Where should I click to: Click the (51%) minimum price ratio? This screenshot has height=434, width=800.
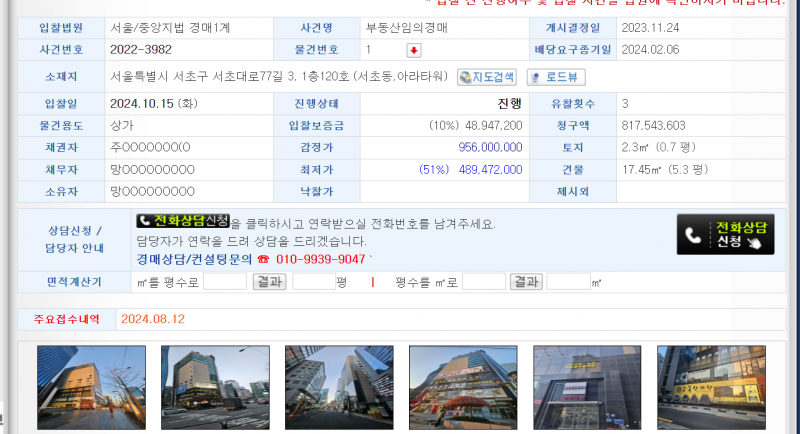(x=434, y=170)
